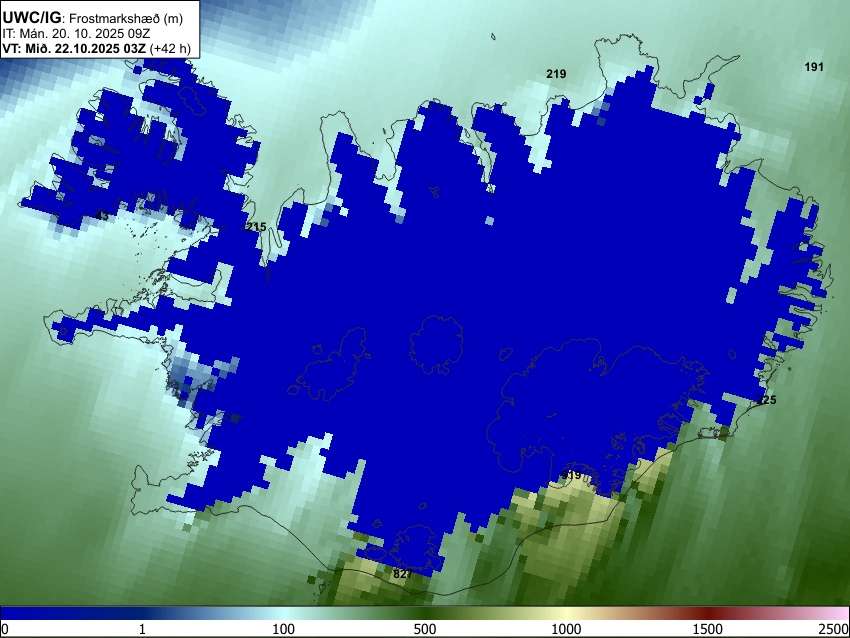The image size is (850, 638).
Task: Click the map value label '219'
Action: [556, 74]
